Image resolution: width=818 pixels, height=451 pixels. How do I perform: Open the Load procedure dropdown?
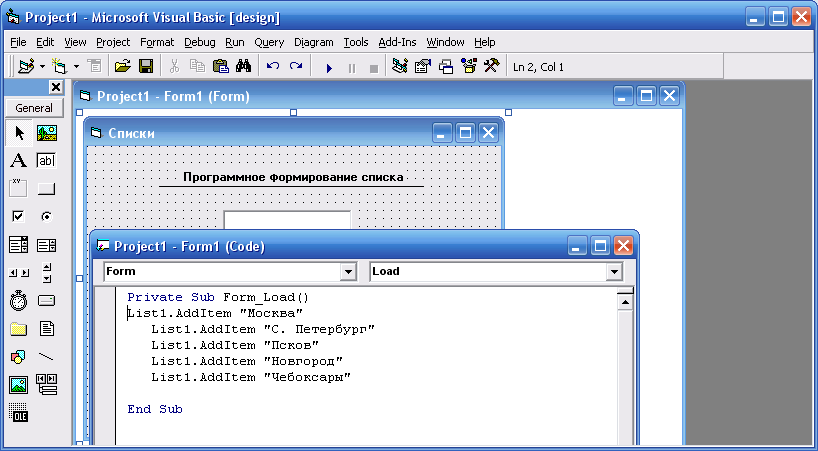614,272
